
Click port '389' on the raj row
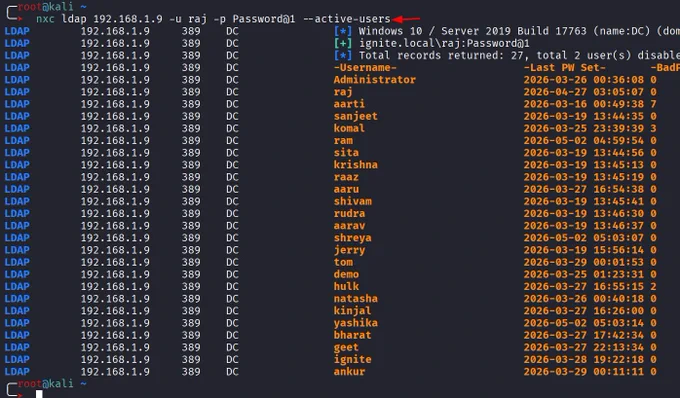click(191, 92)
